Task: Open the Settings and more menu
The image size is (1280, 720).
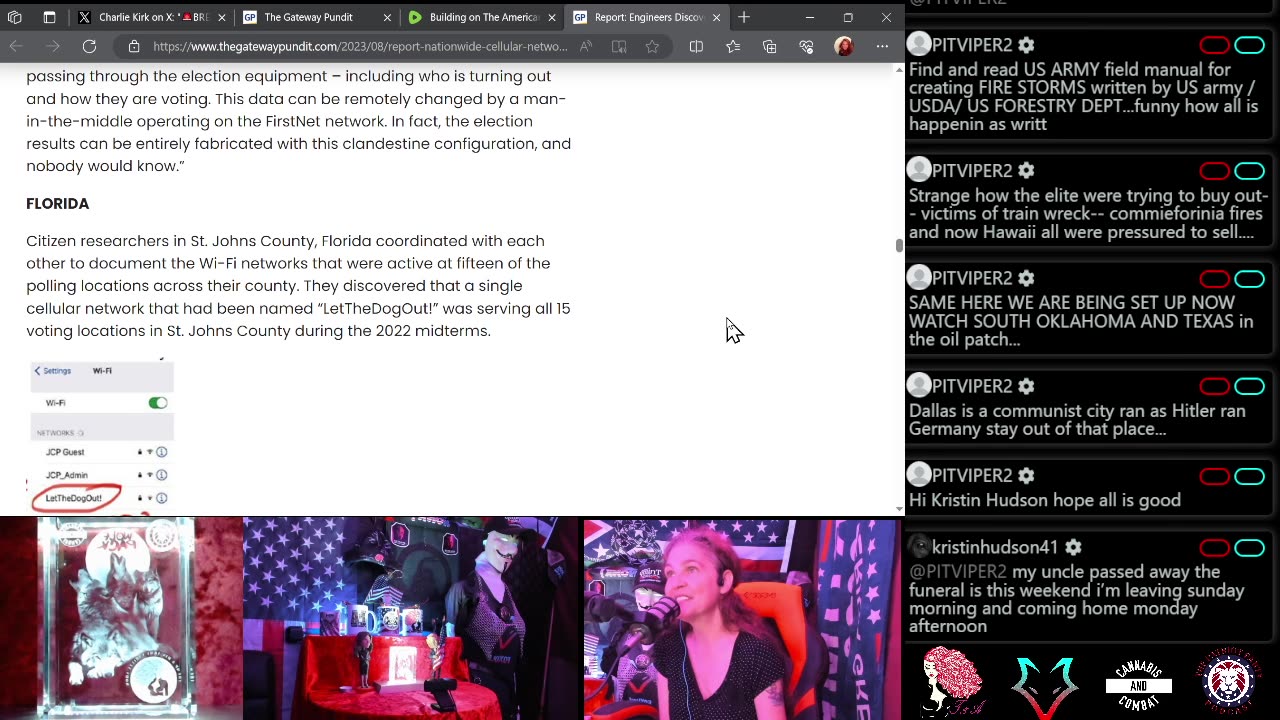Action: 882,46
